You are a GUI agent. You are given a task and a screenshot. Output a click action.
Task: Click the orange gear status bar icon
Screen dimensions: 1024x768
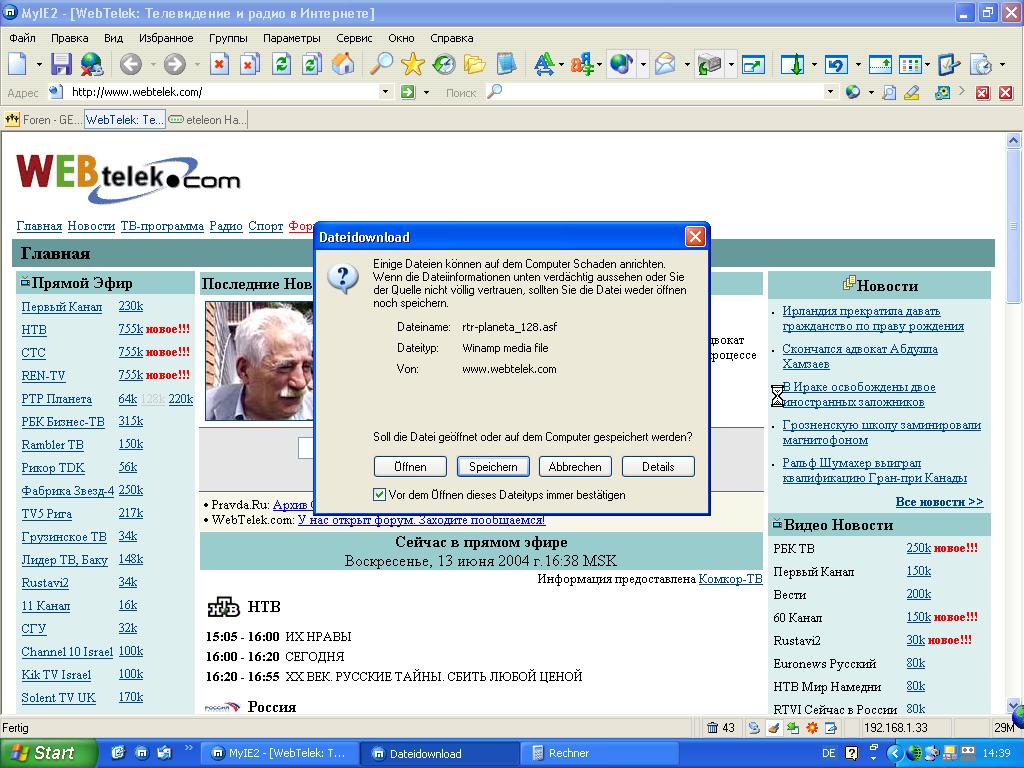tap(812, 728)
